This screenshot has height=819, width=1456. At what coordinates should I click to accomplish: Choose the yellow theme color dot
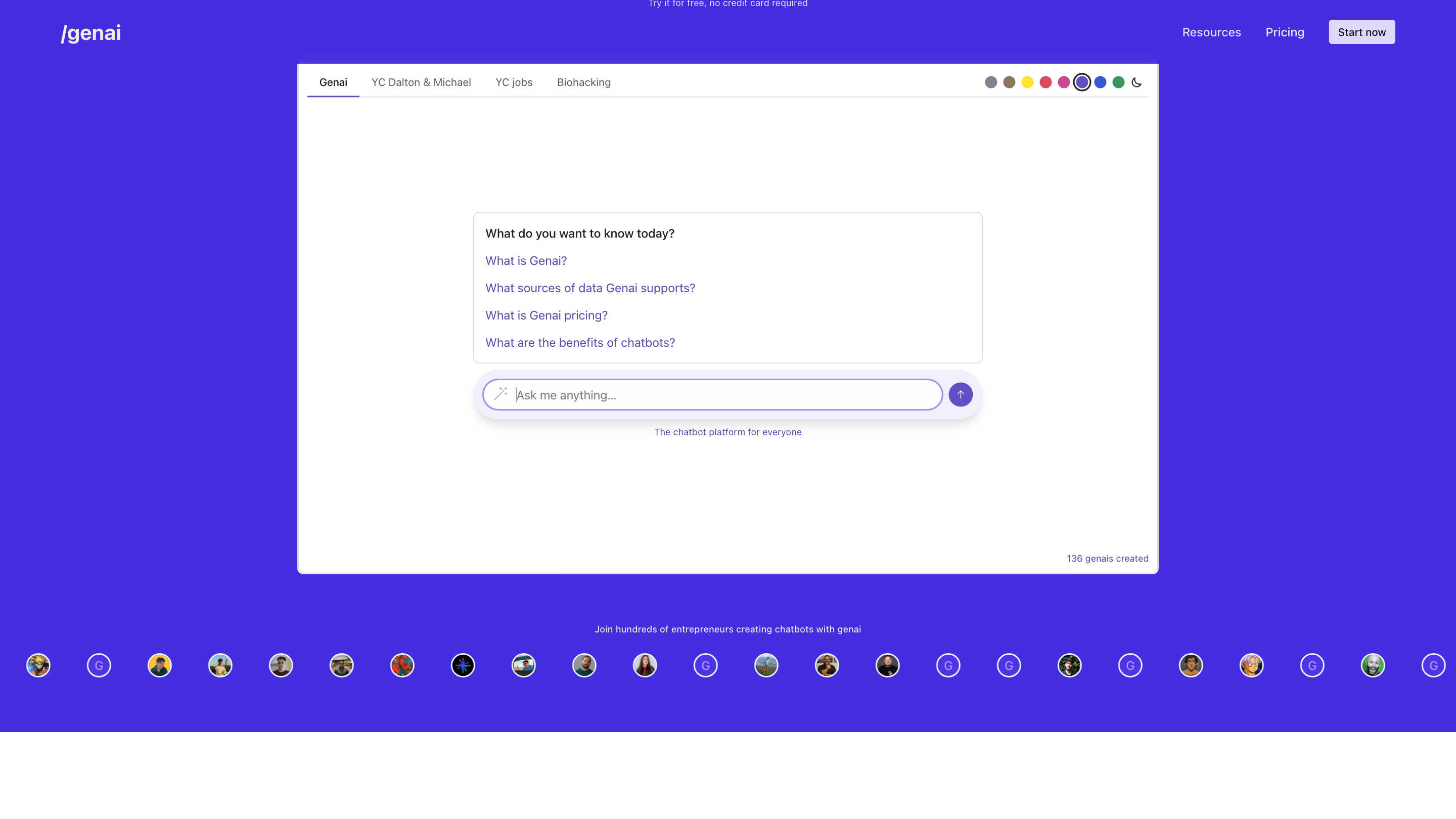coord(1028,82)
